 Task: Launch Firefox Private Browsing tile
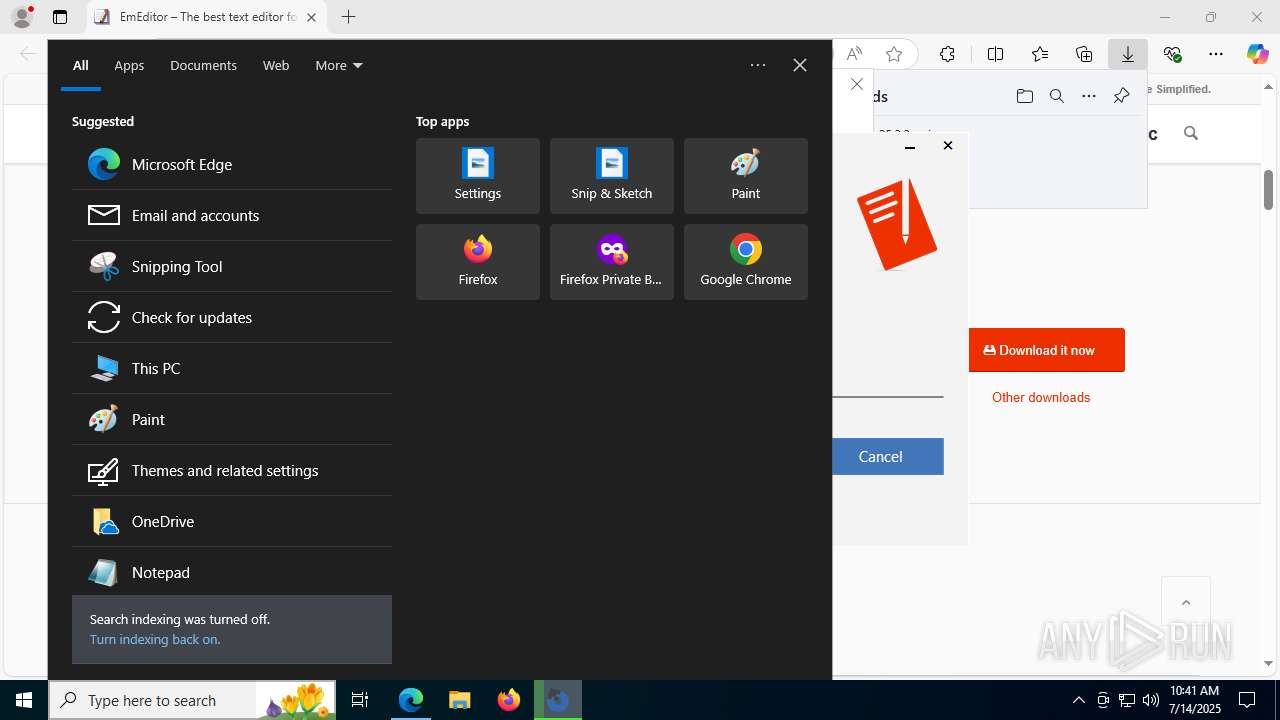click(x=612, y=262)
